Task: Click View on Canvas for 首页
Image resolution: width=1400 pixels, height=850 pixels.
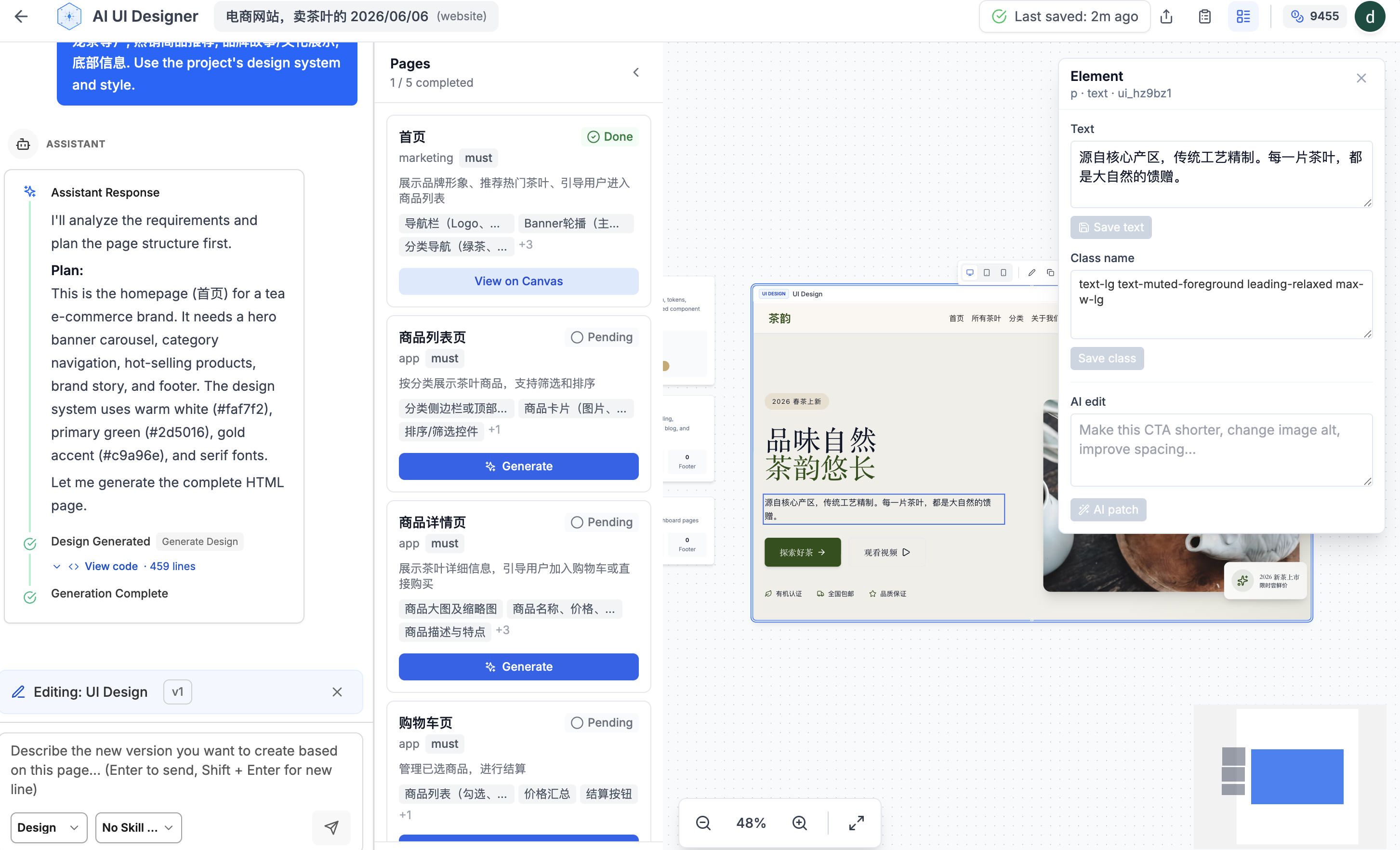Action: click(x=518, y=281)
